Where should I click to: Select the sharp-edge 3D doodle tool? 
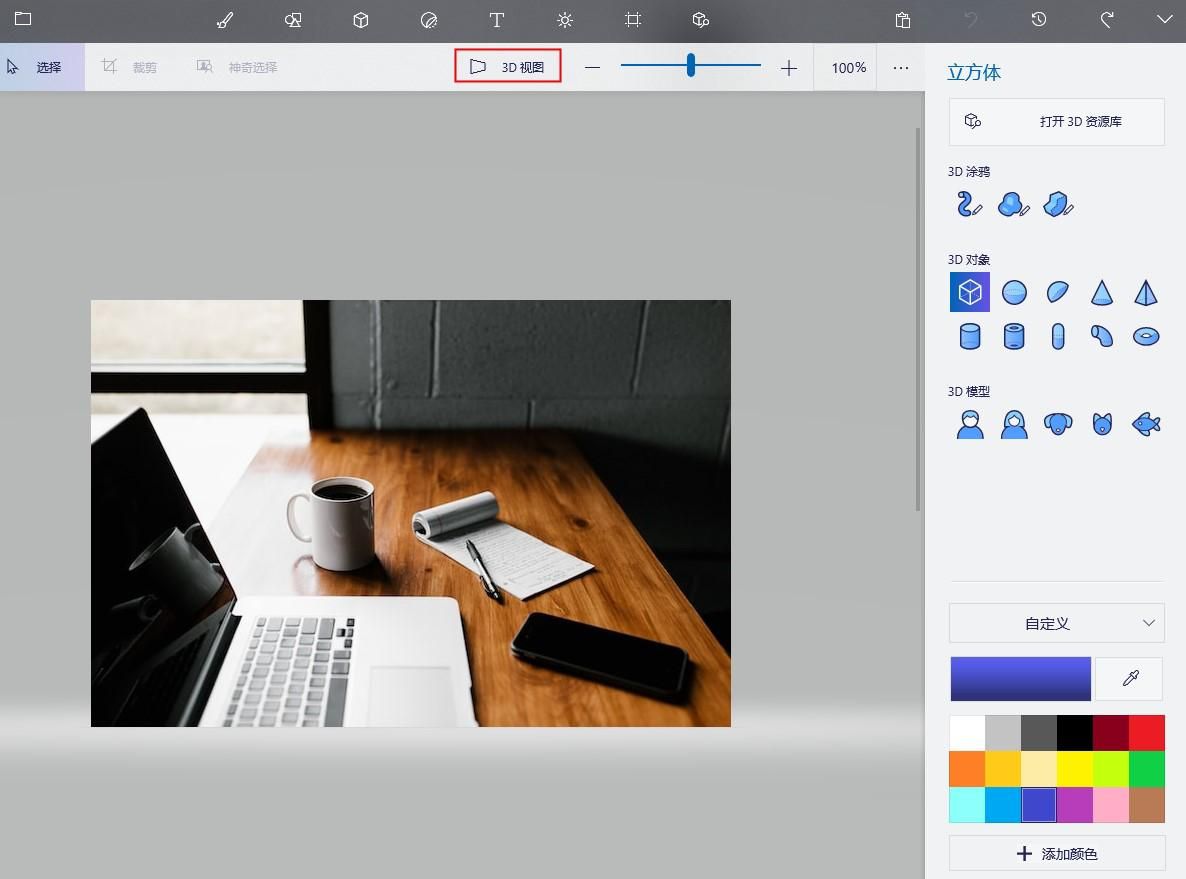[1058, 204]
